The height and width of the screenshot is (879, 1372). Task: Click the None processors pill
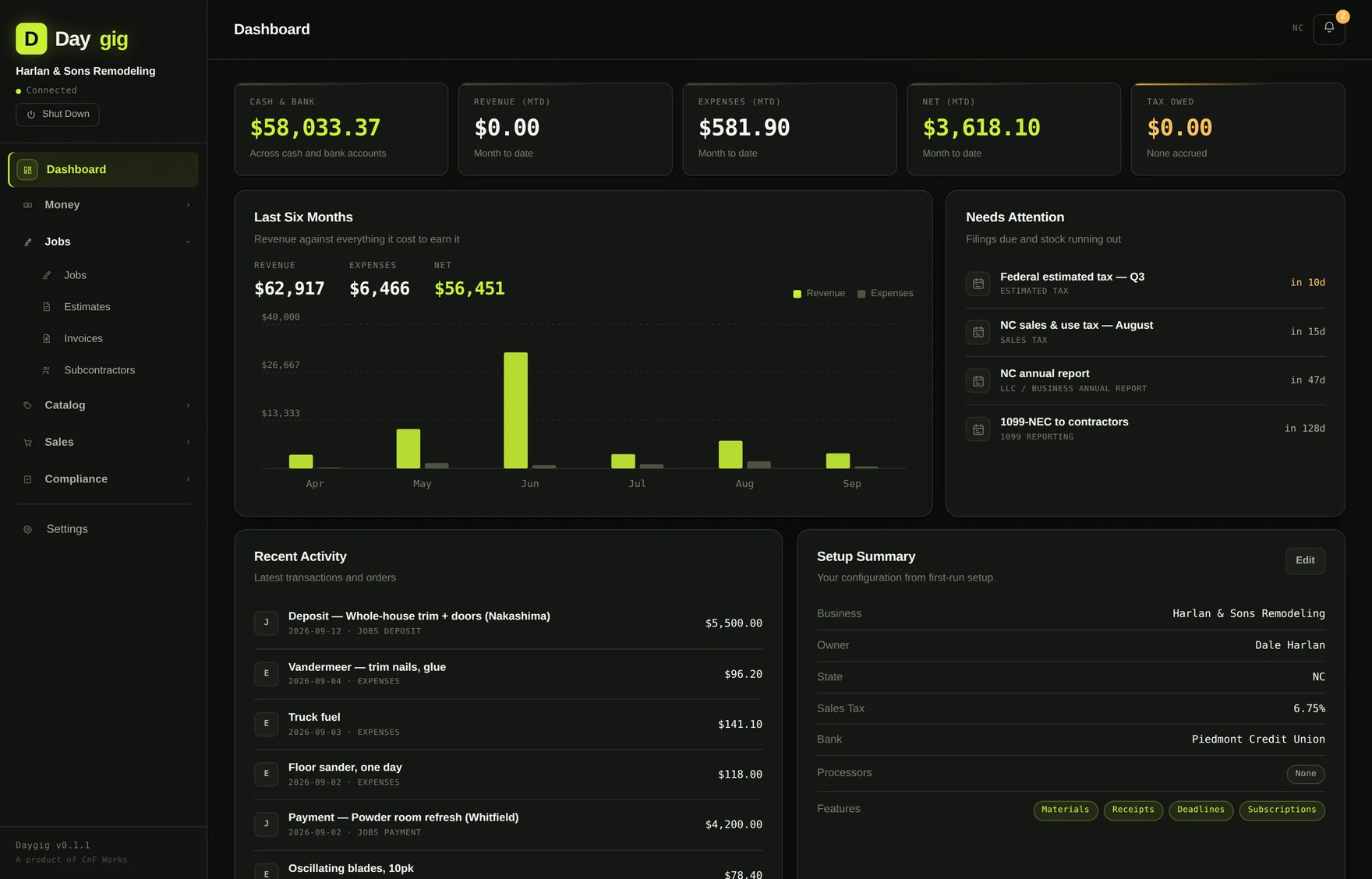pos(1306,774)
